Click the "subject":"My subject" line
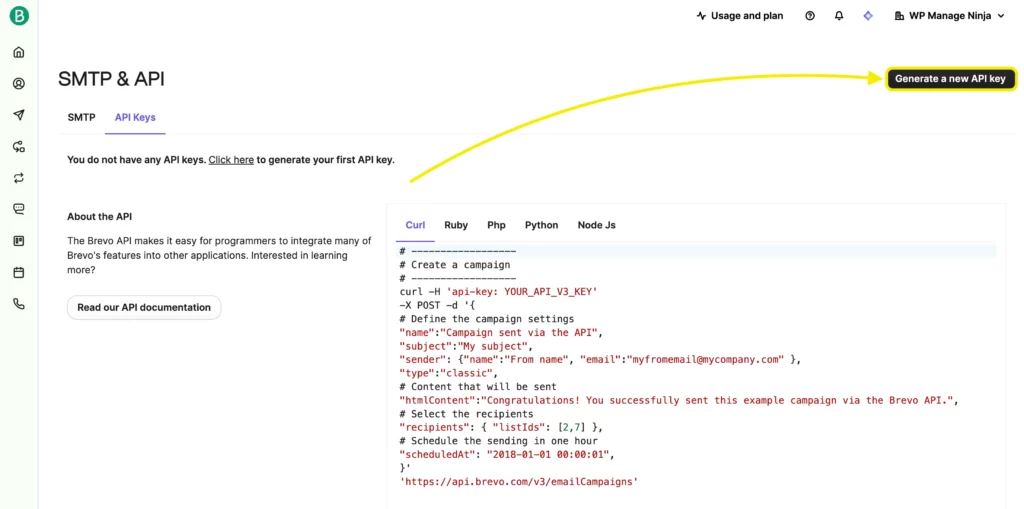This screenshot has height=509, width=1024. pos(466,346)
